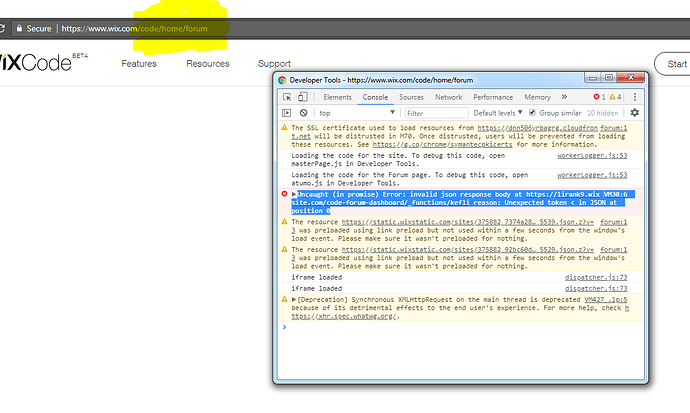Expand the Uncaught (in promise) error entry
Image resolution: width=690 pixels, height=413 pixels.
294,194
